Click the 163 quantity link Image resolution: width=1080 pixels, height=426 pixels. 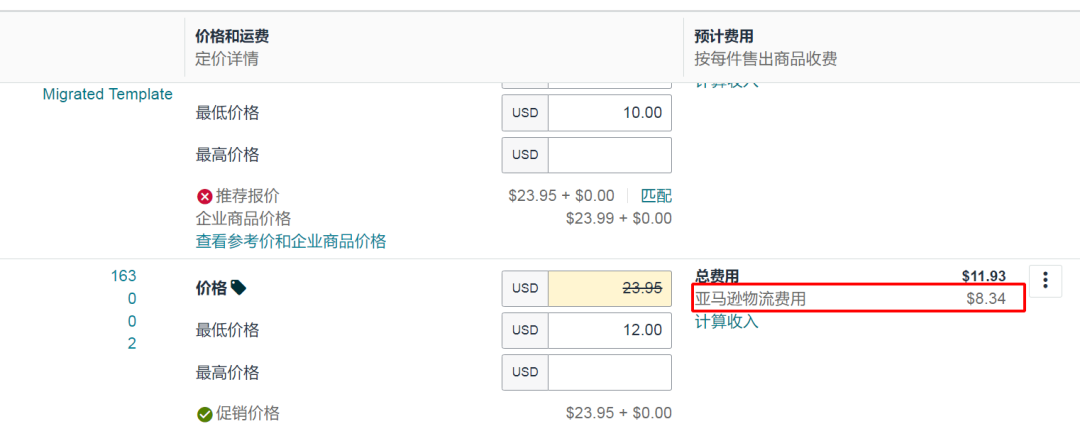pos(123,276)
